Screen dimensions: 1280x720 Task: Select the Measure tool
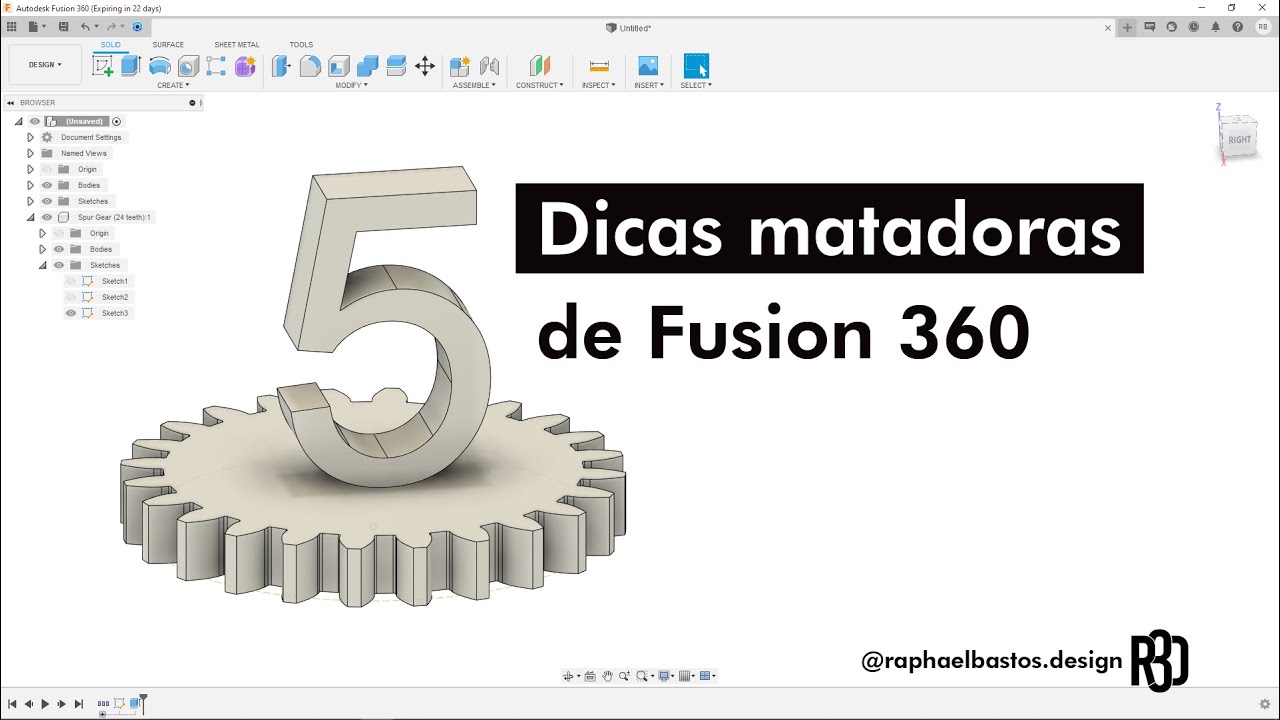point(599,67)
